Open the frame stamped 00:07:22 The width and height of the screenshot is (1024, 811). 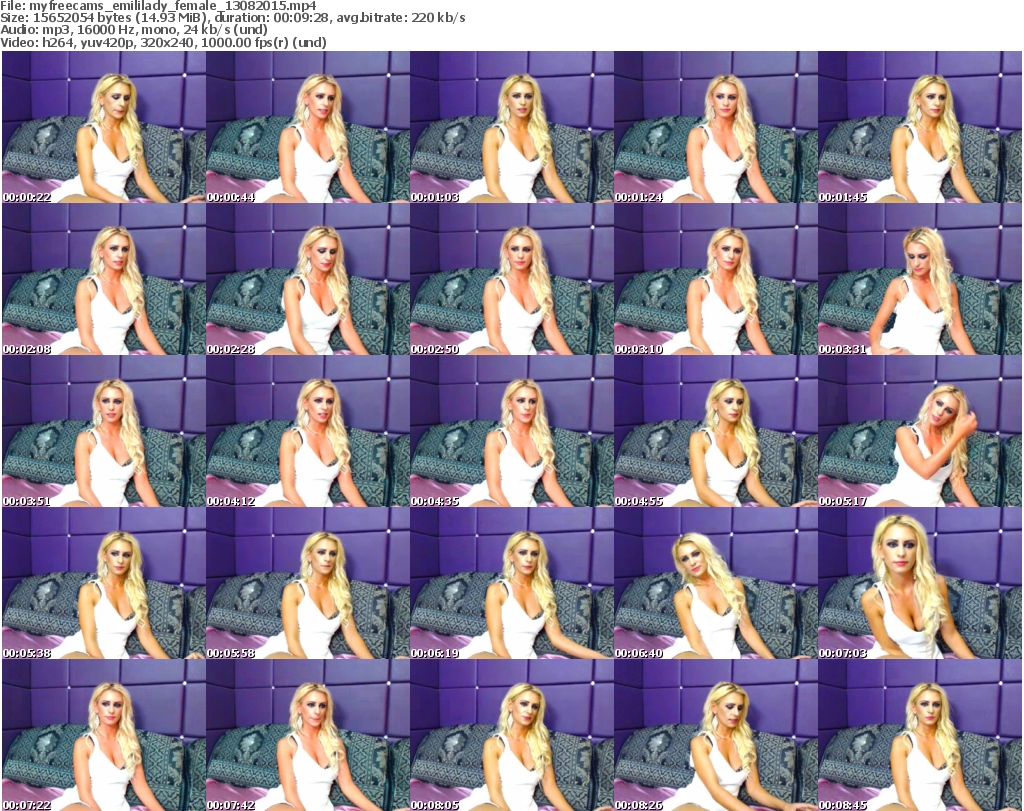pyautogui.click(x=104, y=735)
